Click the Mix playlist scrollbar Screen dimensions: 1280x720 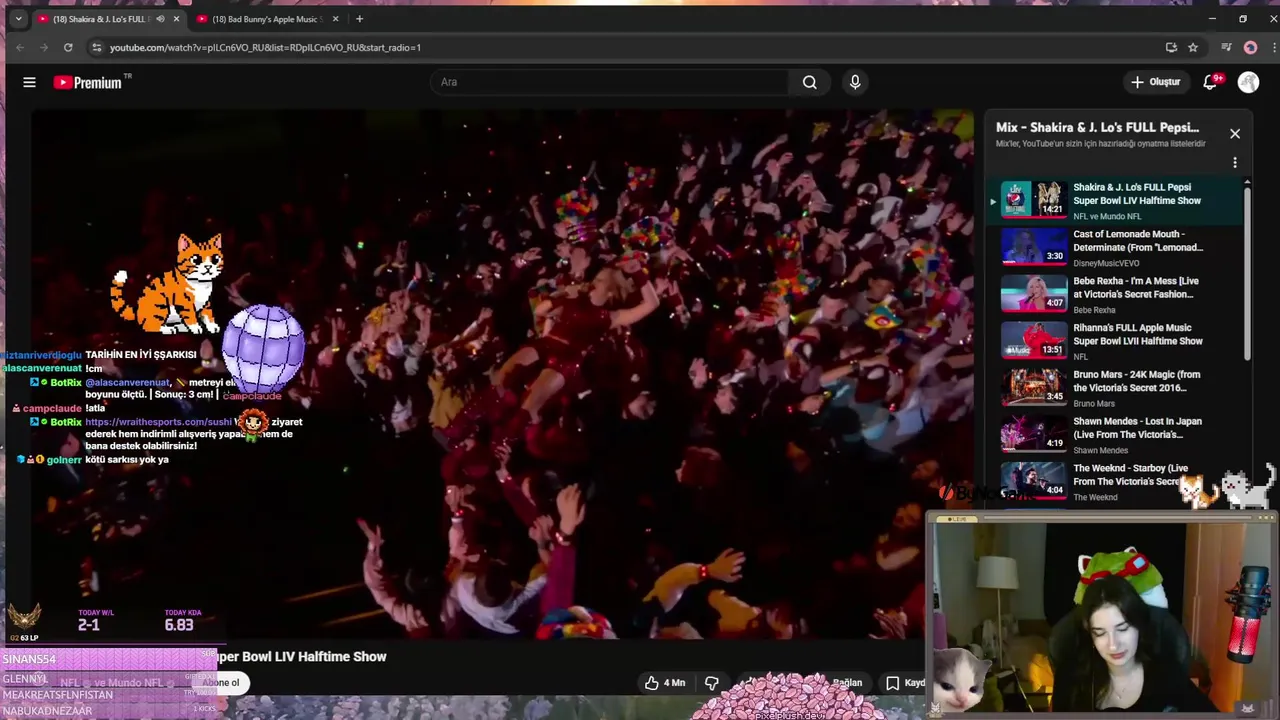(1247, 272)
